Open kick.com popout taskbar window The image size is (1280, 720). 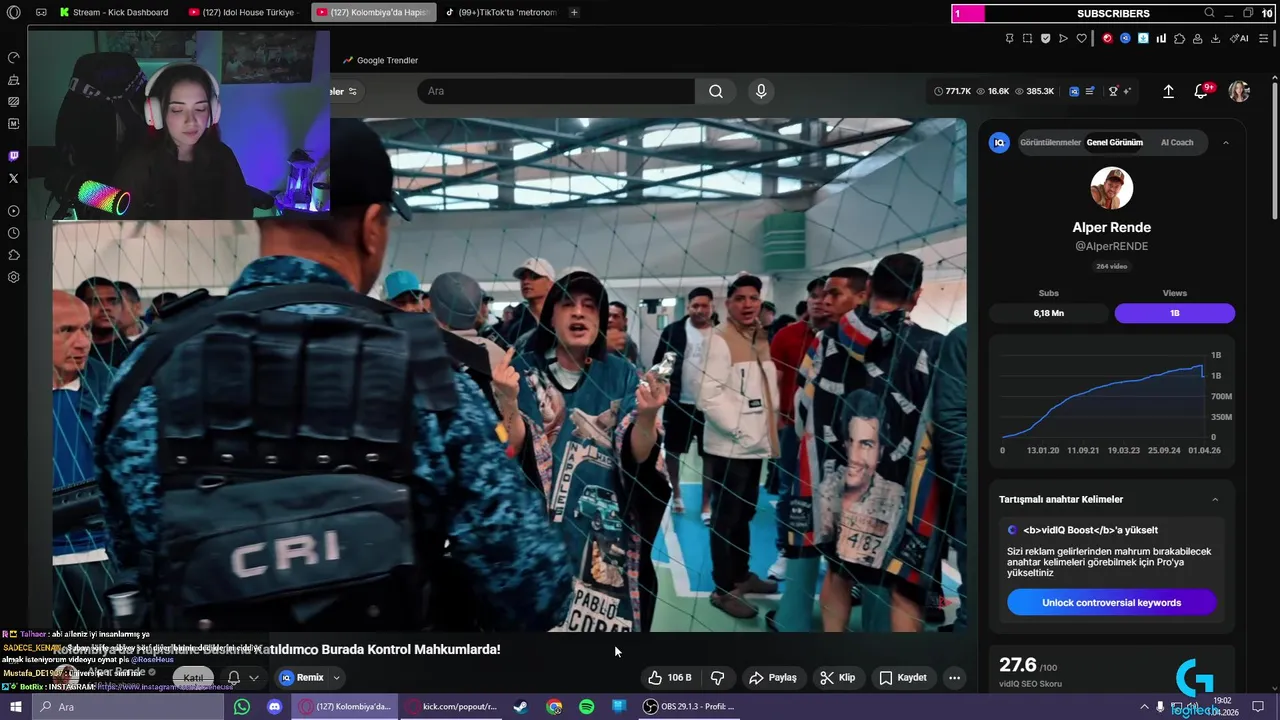pos(450,706)
